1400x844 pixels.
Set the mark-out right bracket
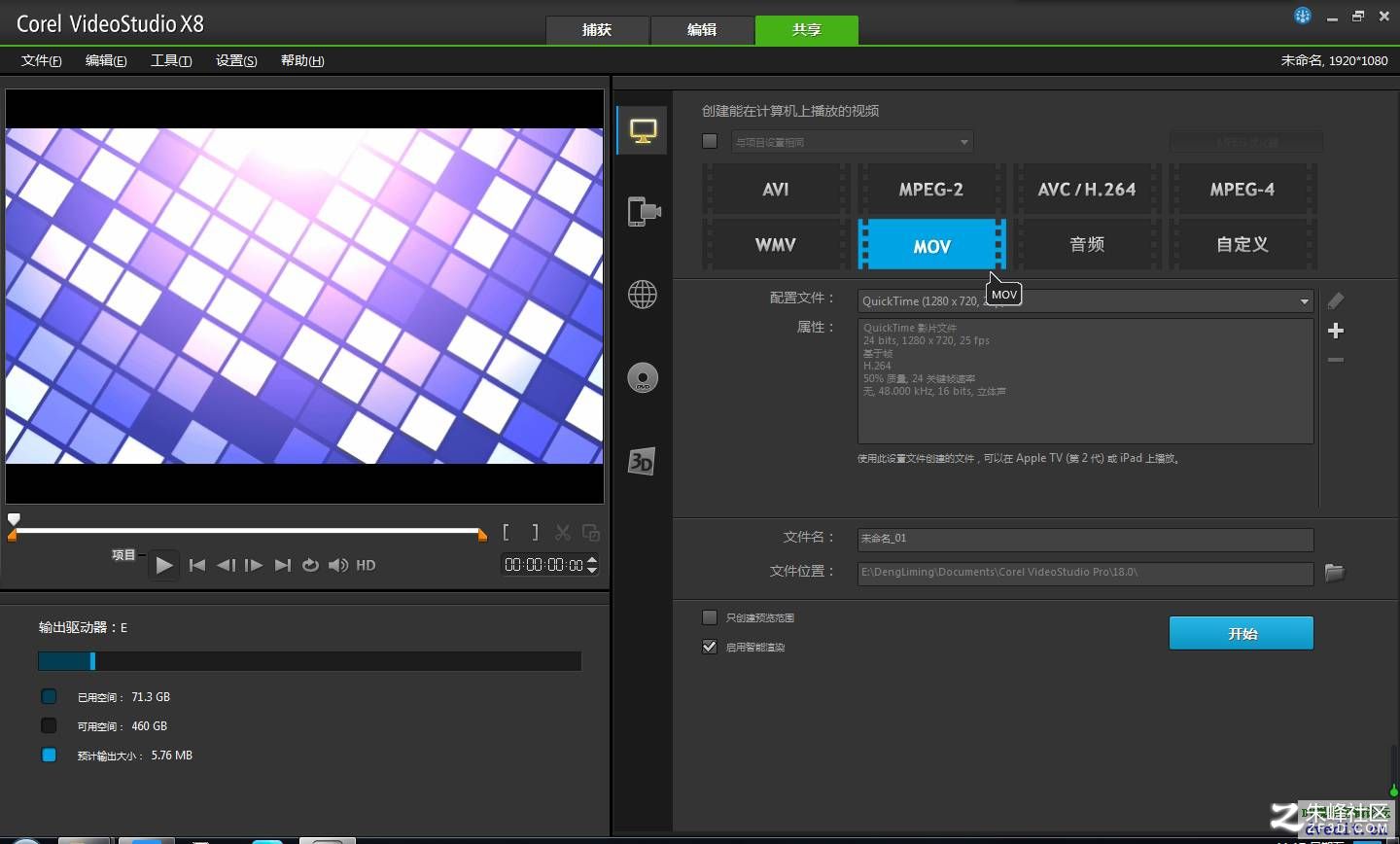coord(535,532)
